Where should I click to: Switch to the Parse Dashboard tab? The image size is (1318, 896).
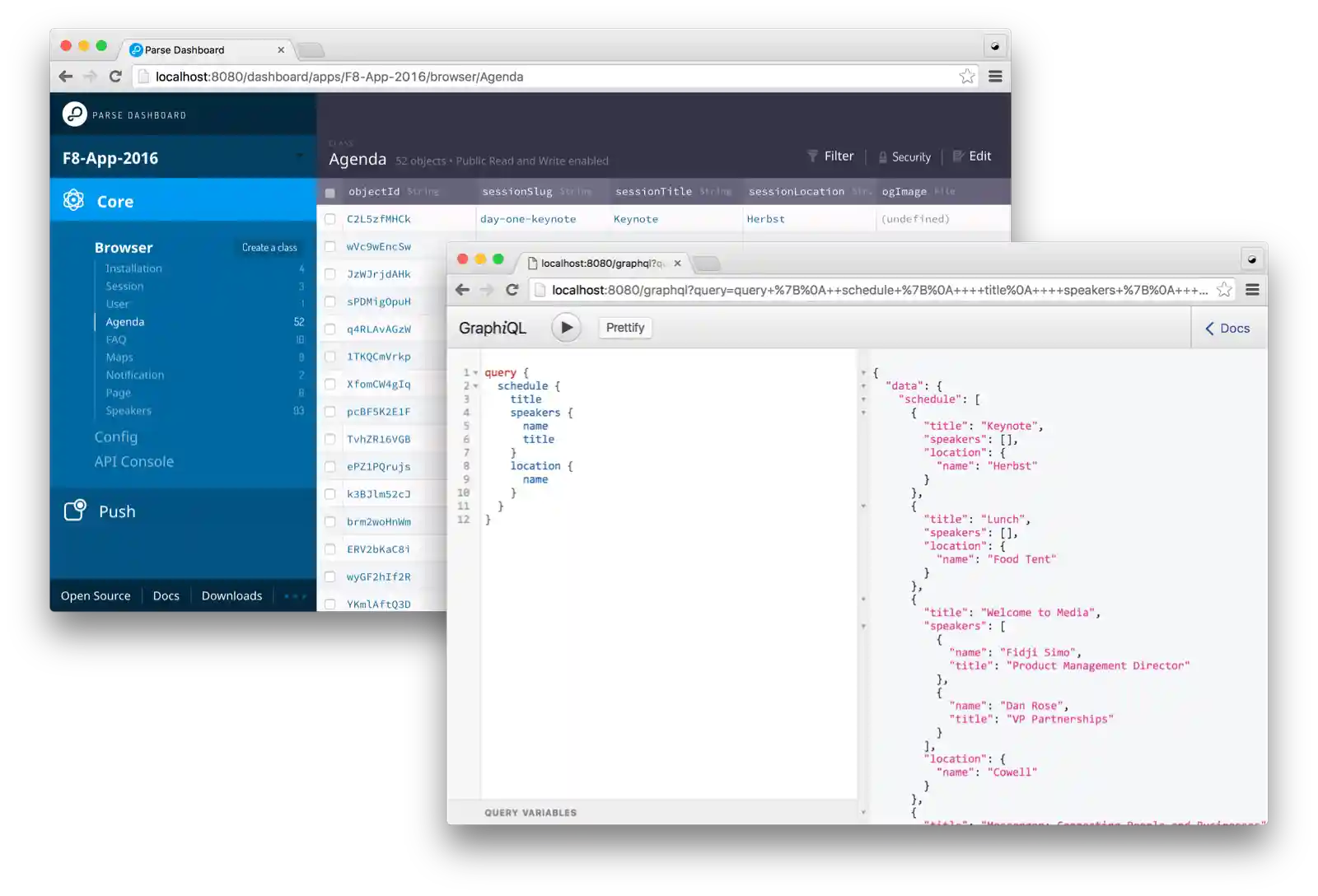206,50
